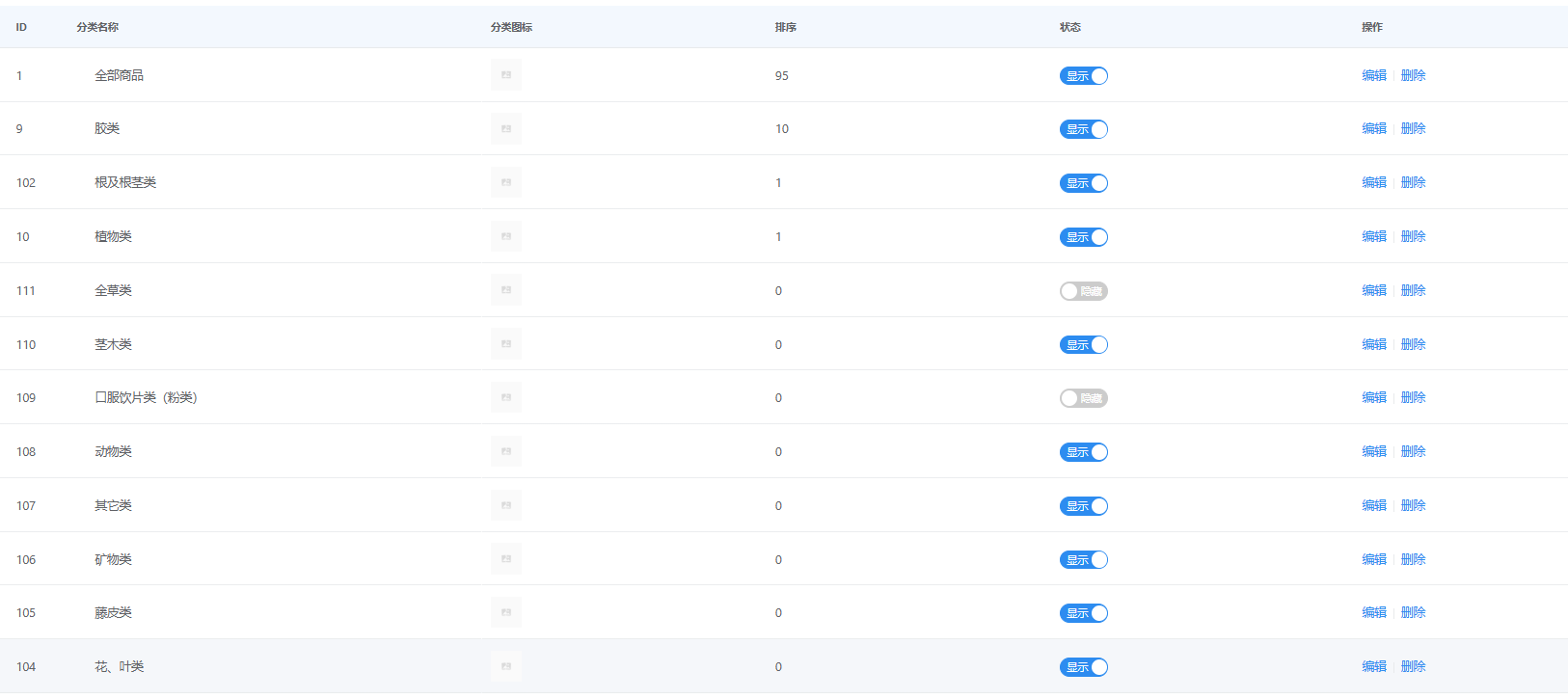
Task: Delete the 口服饮片类（粉类） category
Action: (x=1413, y=397)
